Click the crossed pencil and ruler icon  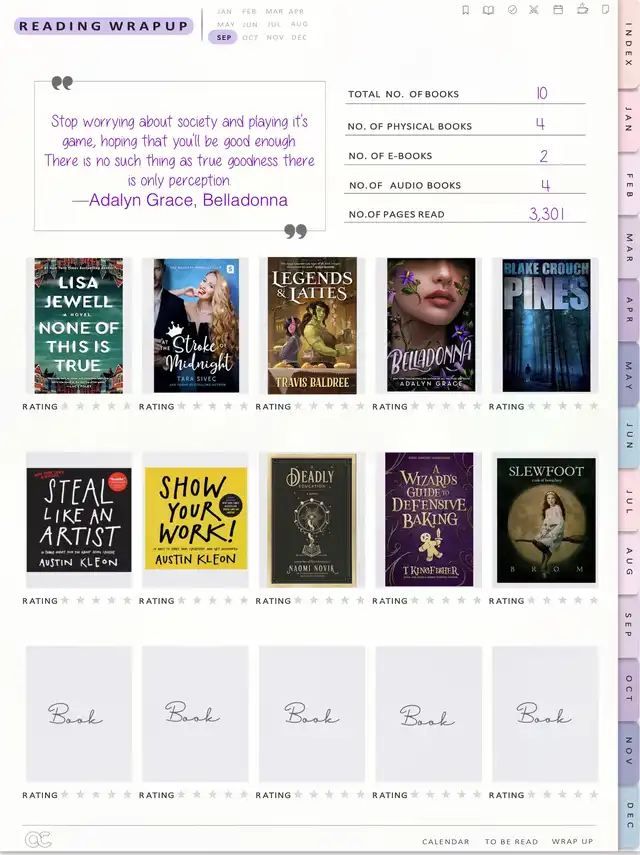pyautogui.click(x=534, y=10)
